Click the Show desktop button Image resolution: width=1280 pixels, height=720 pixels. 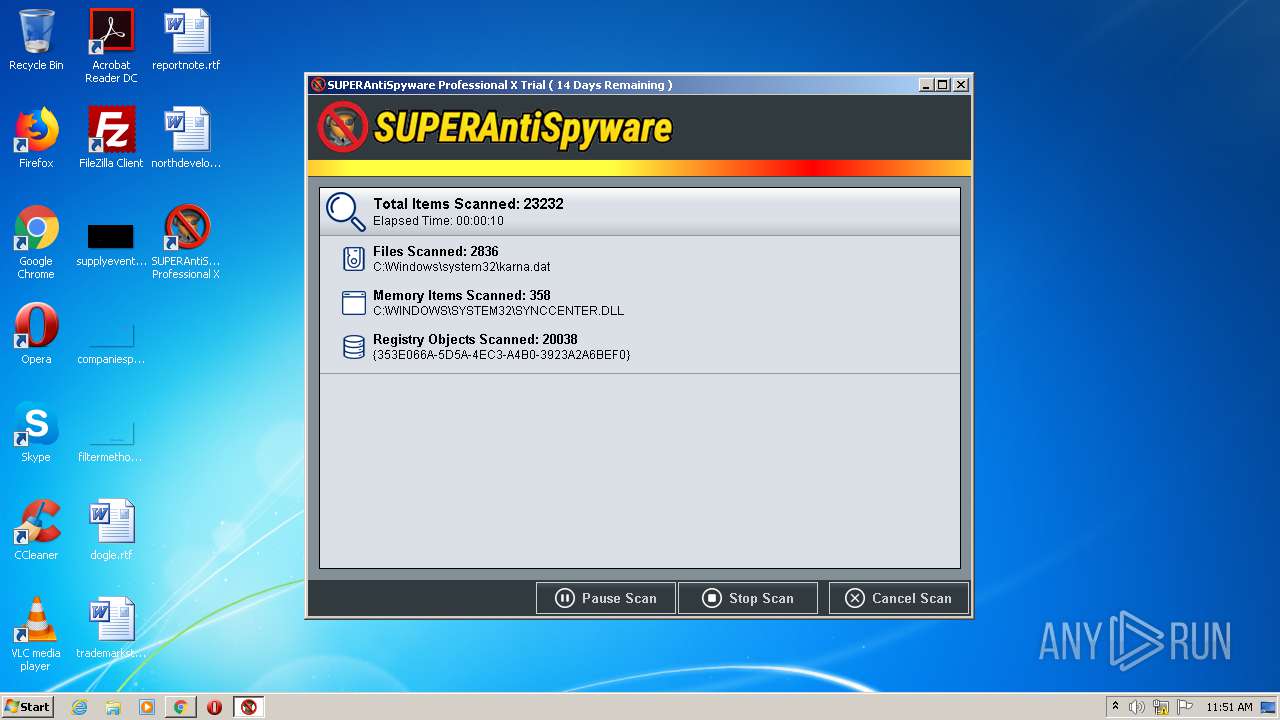click(x=1270, y=707)
